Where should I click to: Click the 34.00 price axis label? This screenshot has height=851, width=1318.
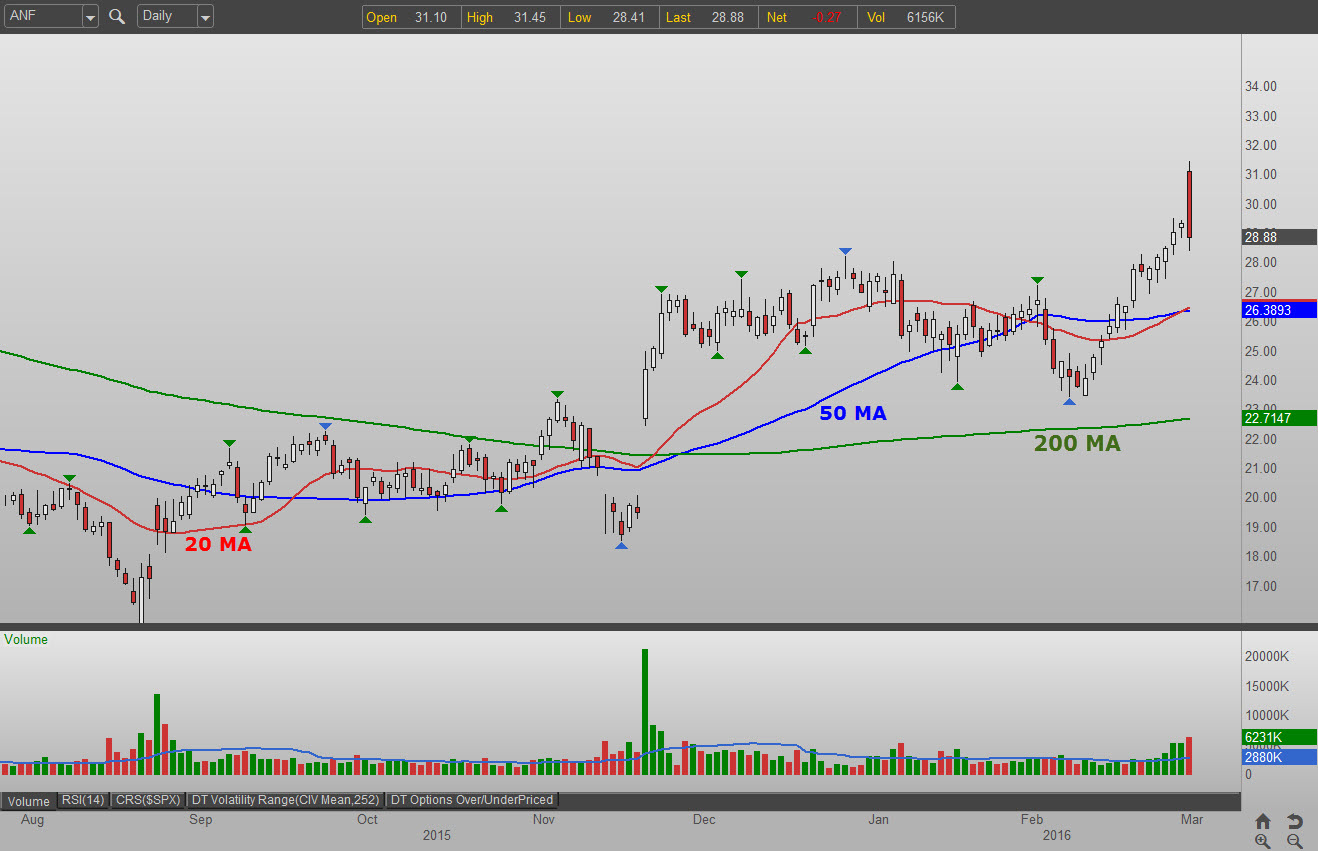(1260, 86)
